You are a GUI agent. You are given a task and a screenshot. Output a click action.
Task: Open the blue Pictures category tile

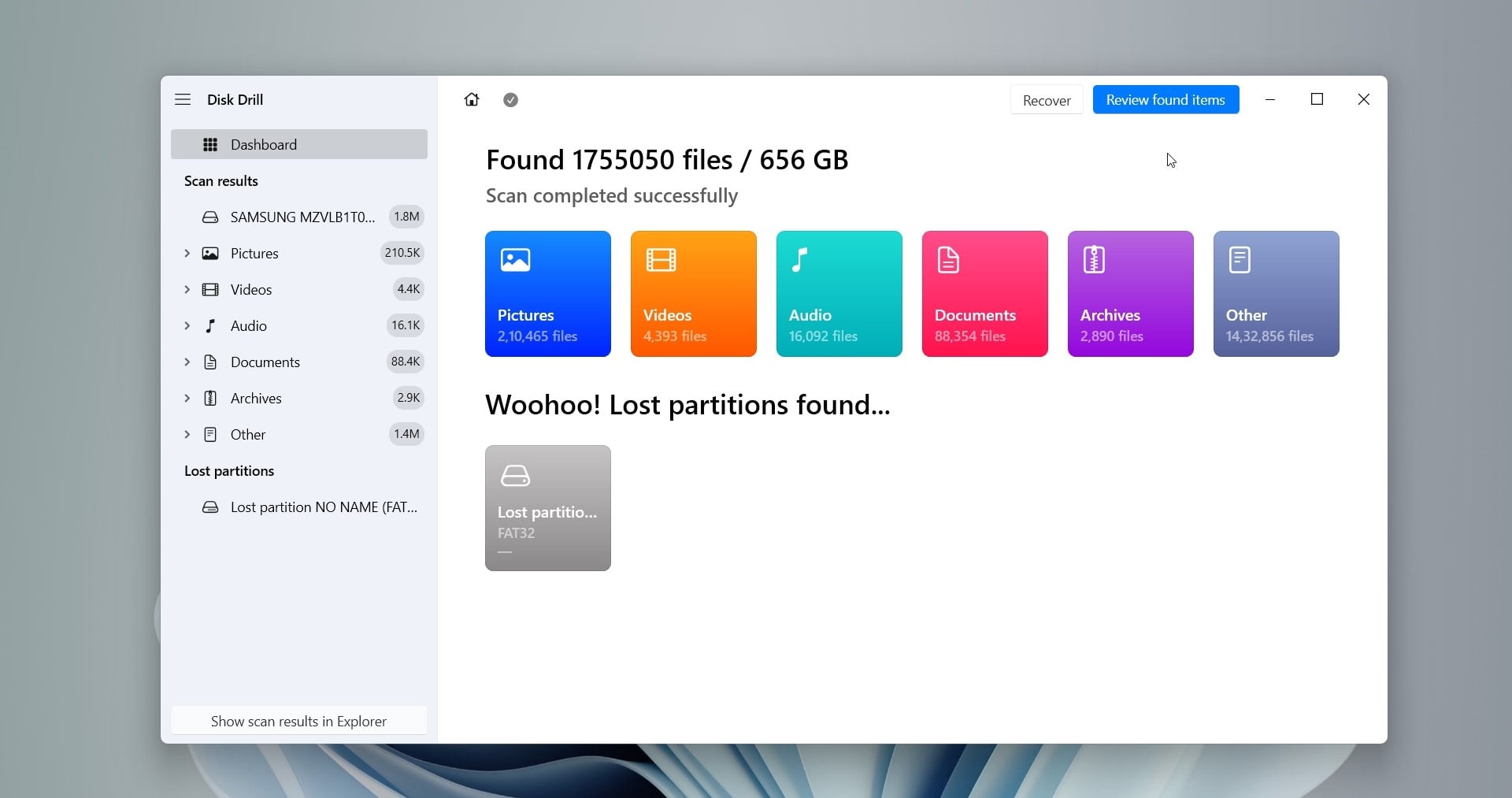[x=548, y=294]
